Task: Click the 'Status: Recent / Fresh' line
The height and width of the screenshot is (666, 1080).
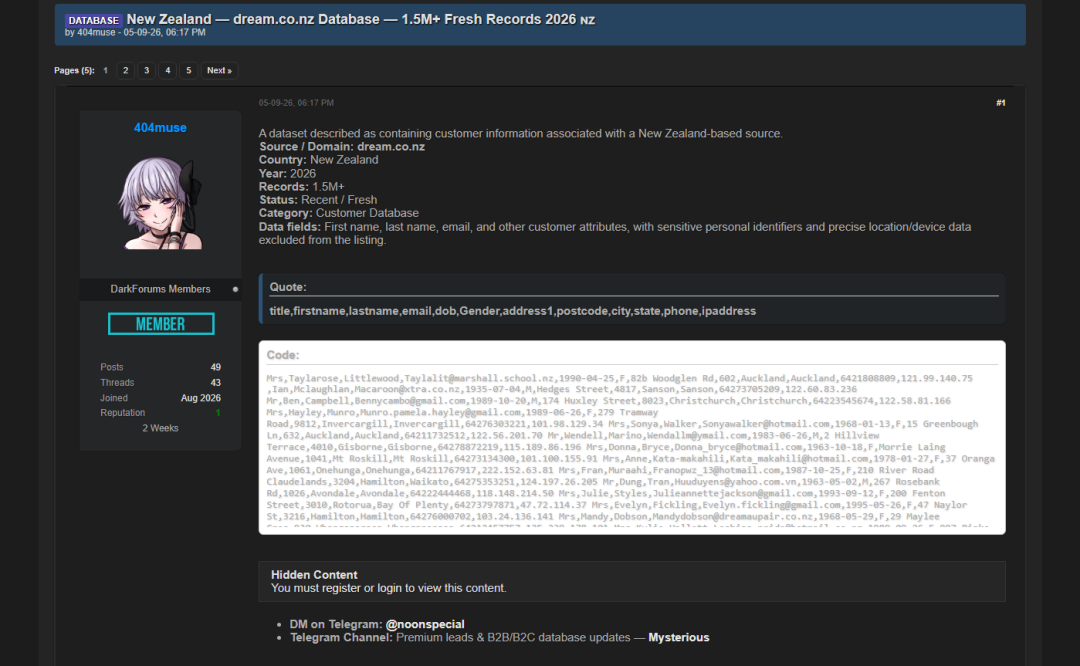Action: click(318, 200)
